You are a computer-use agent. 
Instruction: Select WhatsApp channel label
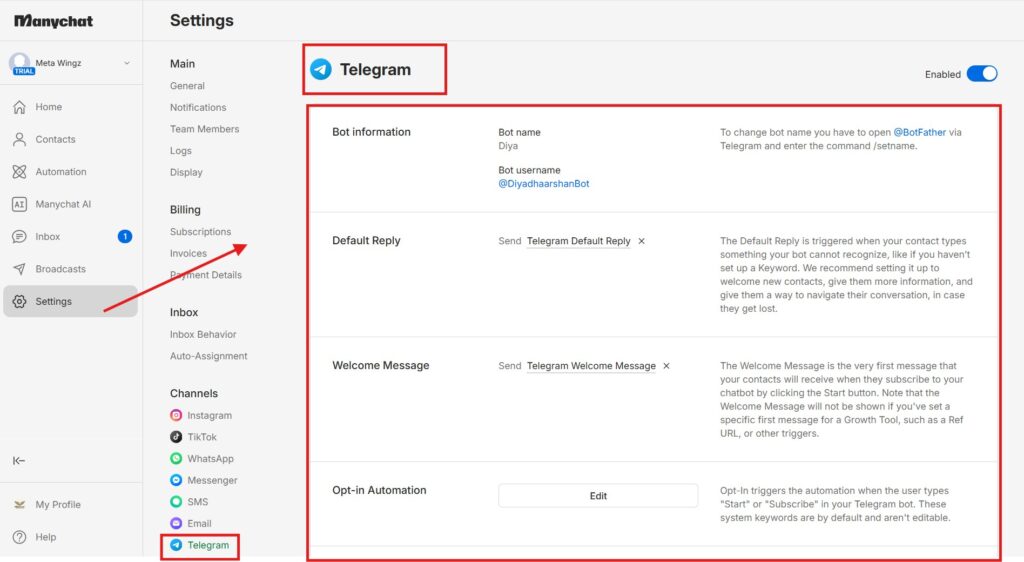pos(210,458)
